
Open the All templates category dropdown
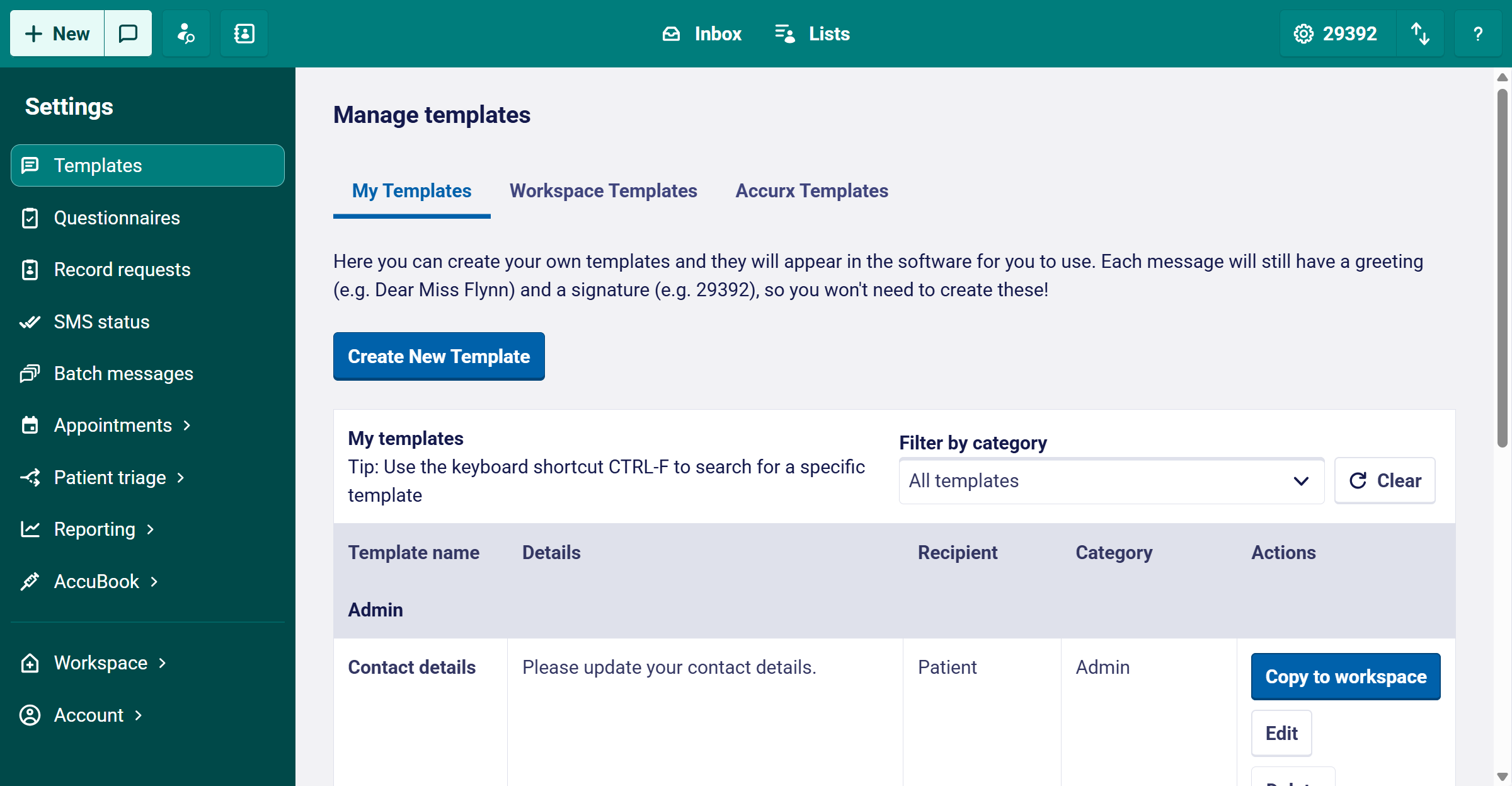point(1111,480)
